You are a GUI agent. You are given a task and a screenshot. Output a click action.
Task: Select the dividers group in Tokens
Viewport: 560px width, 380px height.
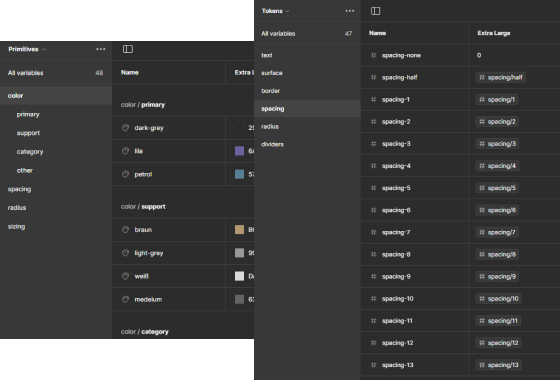[272, 144]
